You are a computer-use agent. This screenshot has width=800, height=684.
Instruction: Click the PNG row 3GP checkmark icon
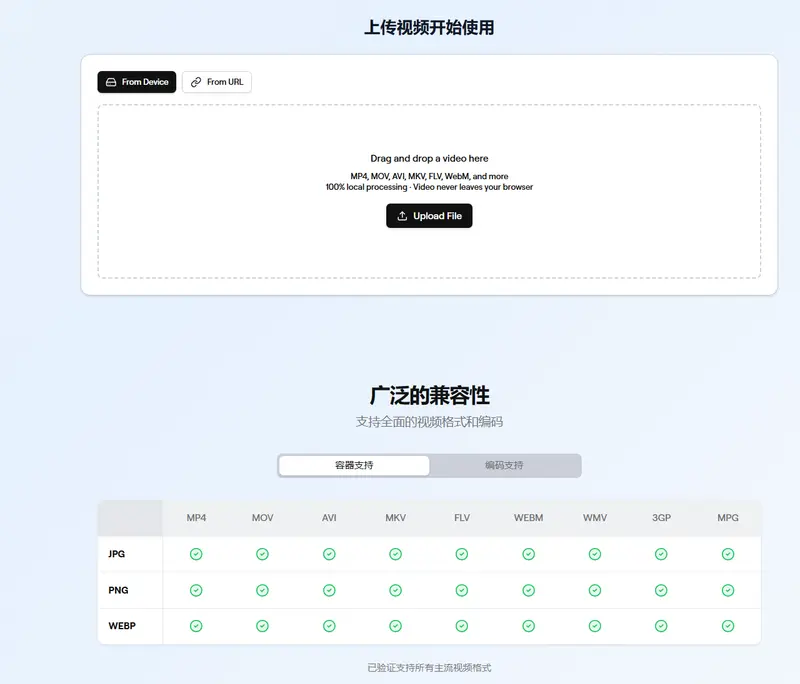click(x=661, y=590)
